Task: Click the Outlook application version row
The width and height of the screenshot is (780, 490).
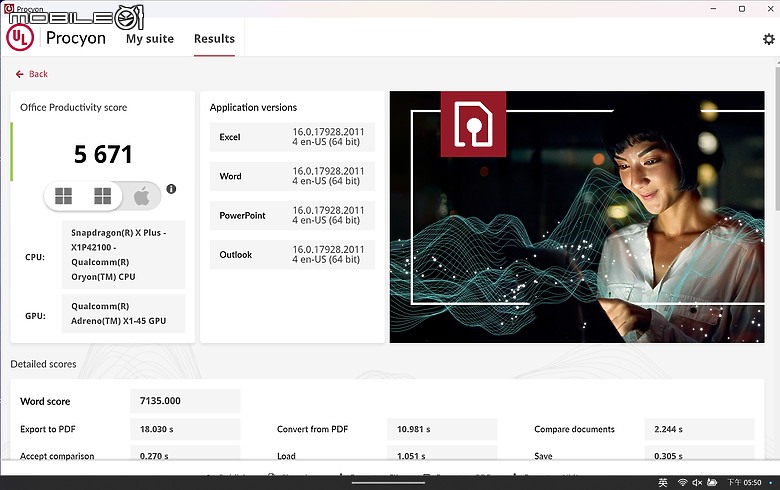Action: coord(292,255)
